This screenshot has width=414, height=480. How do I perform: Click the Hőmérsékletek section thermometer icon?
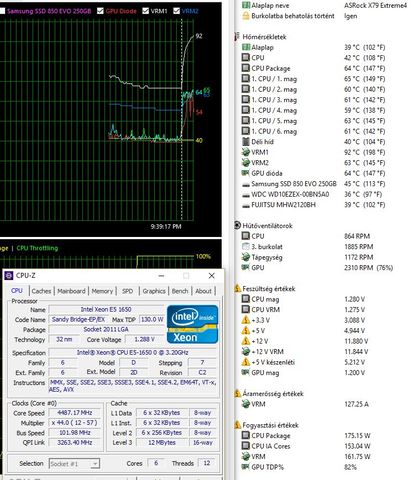[237, 37]
